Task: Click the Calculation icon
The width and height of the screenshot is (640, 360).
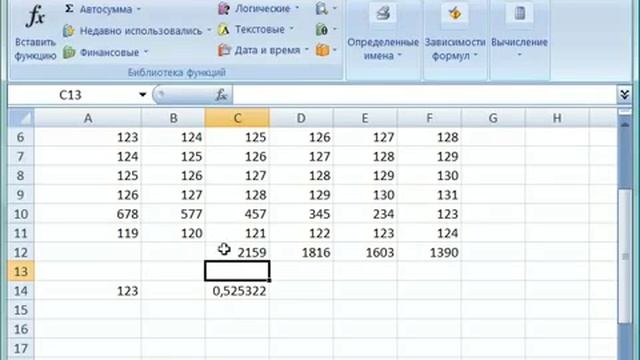Action: (520, 14)
